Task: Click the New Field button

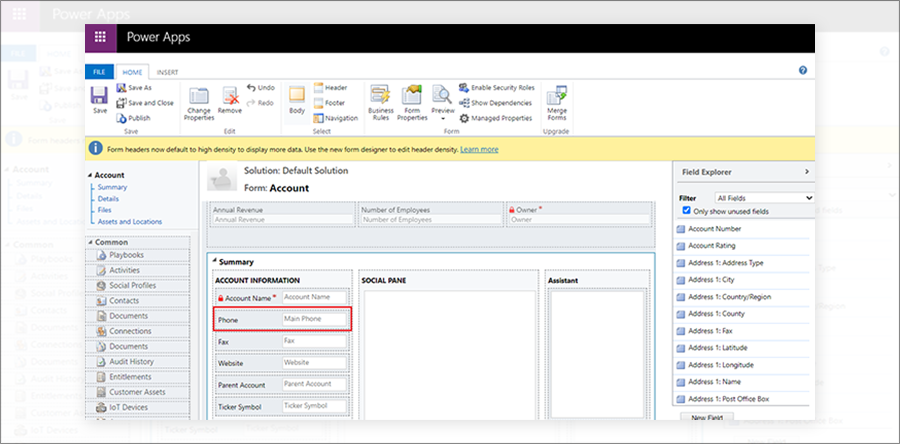Action: [x=707, y=417]
